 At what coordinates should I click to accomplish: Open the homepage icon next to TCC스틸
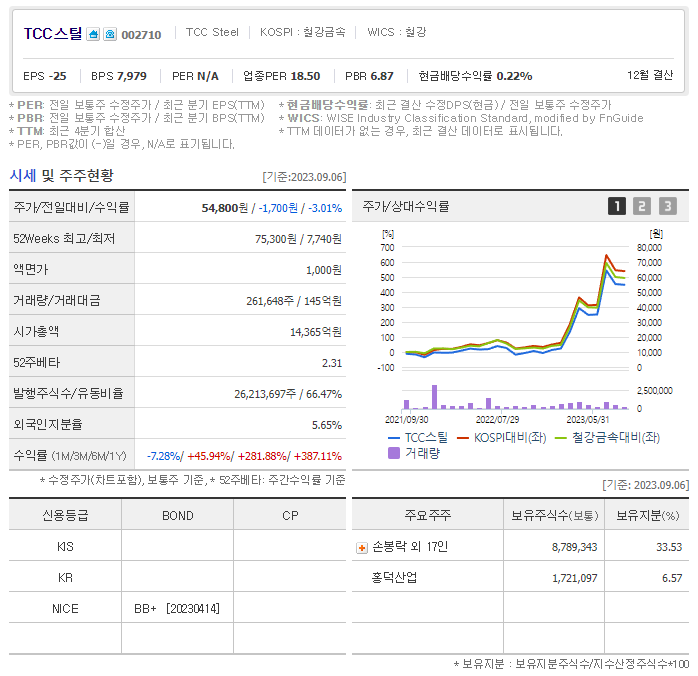coord(93,34)
